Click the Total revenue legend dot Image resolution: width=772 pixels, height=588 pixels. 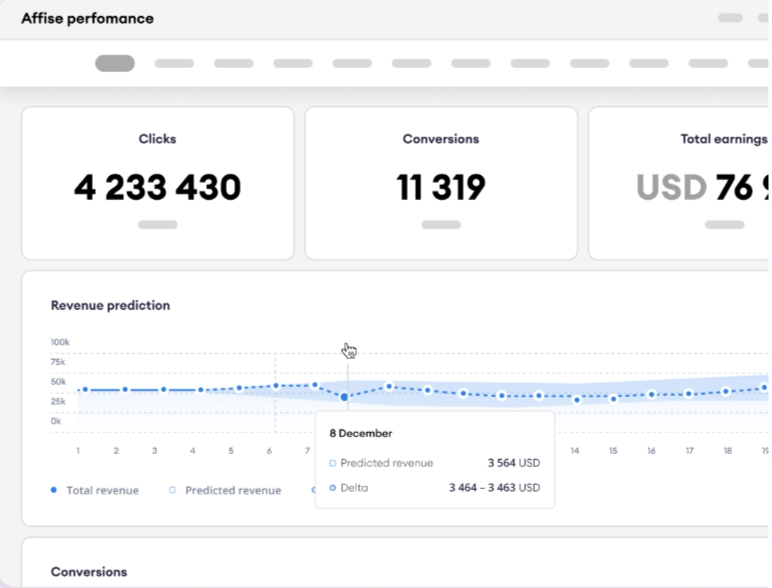click(x=54, y=490)
